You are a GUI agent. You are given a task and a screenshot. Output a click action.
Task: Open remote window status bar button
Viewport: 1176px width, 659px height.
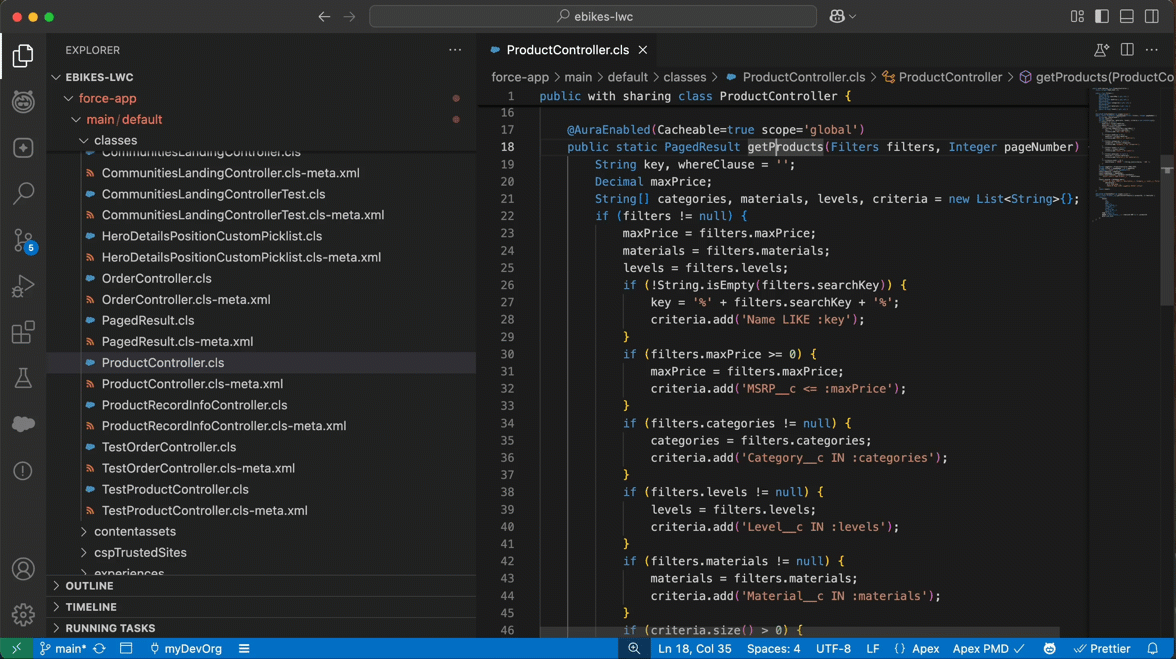16,649
